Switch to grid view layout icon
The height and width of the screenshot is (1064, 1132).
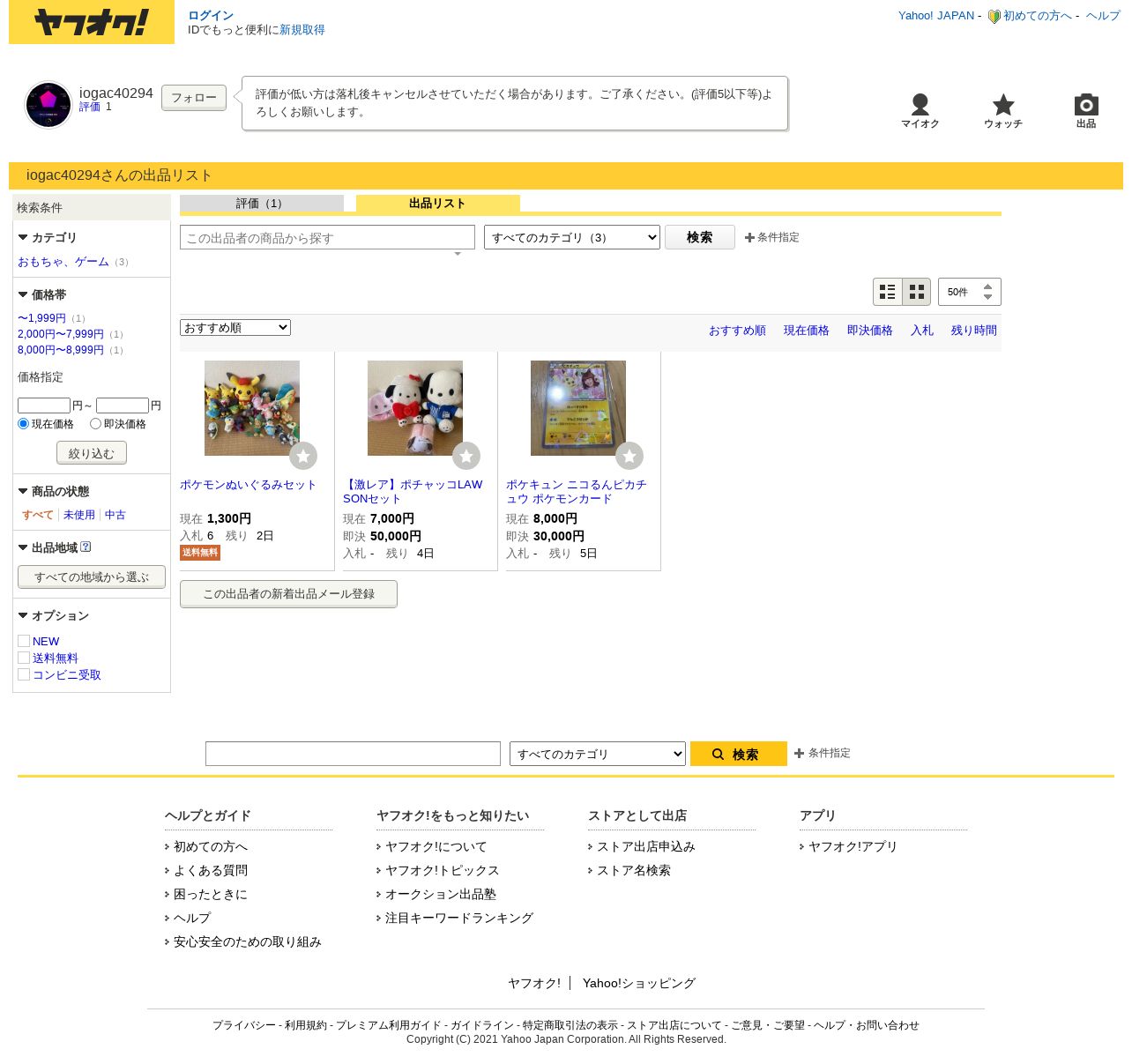coord(917,292)
